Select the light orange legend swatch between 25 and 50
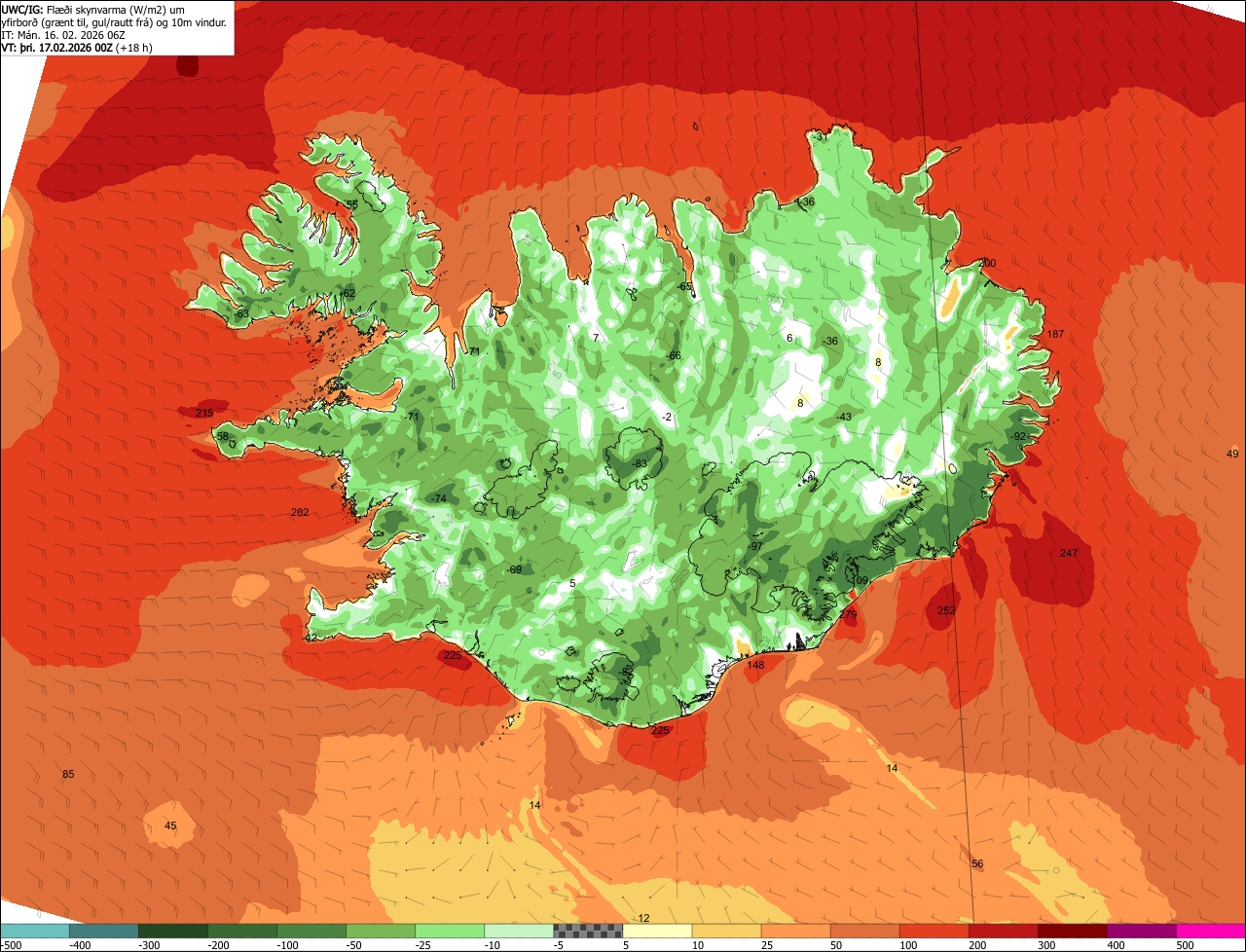The image size is (1246, 952). click(795, 931)
